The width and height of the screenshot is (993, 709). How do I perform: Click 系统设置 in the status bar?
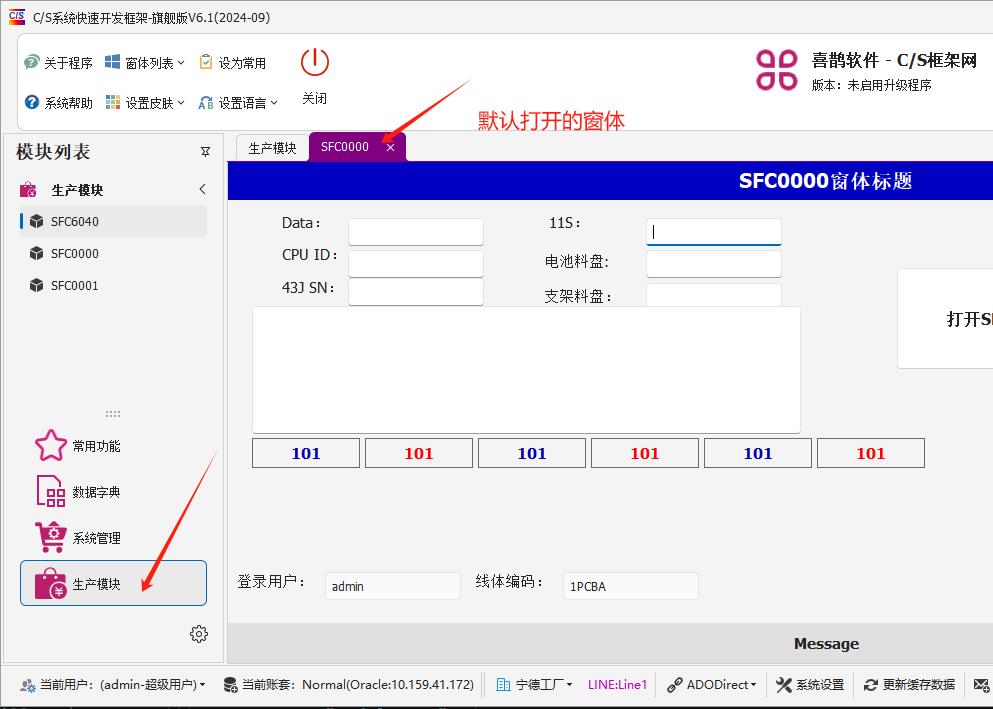(810, 685)
